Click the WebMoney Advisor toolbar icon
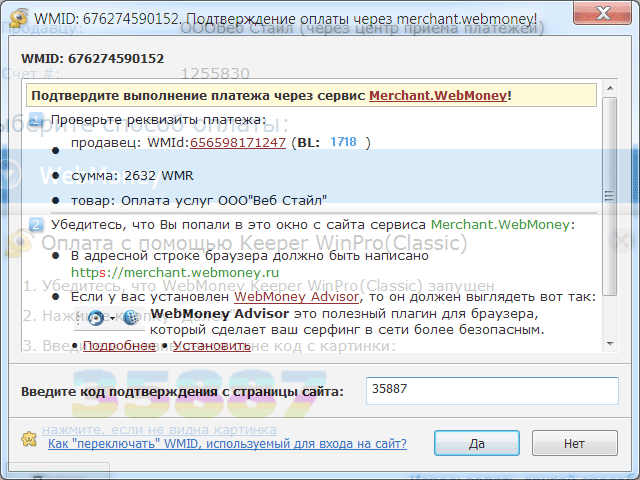Image resolution: width=640 pixels, height=480 pixels. click(96, 318)
